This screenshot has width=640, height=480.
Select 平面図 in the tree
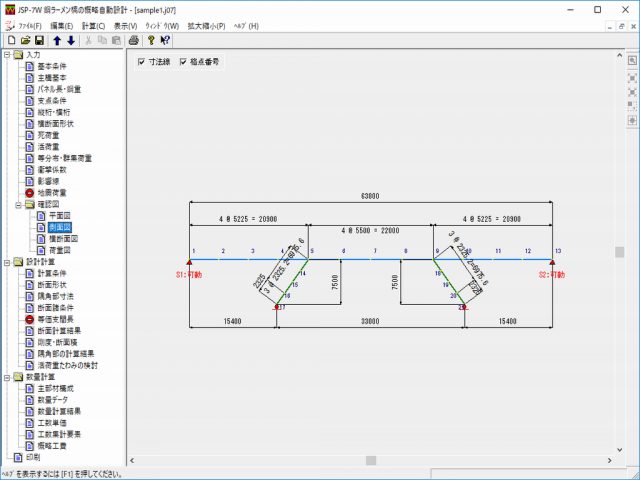(61, 215)
